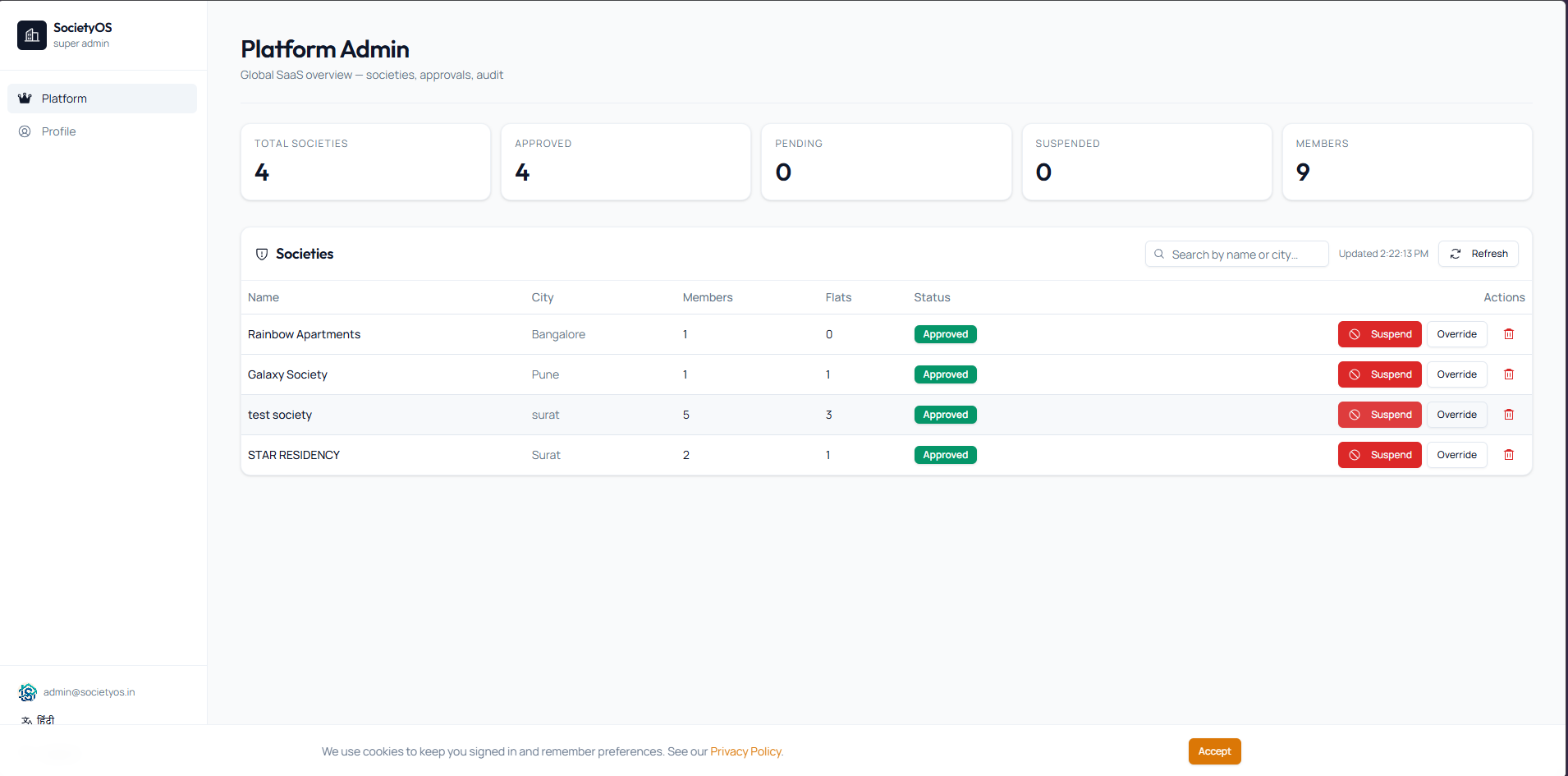Override test society status
Viewport: 1568px width, 776px height.
pyautogui.click(x=1456, y=415)
